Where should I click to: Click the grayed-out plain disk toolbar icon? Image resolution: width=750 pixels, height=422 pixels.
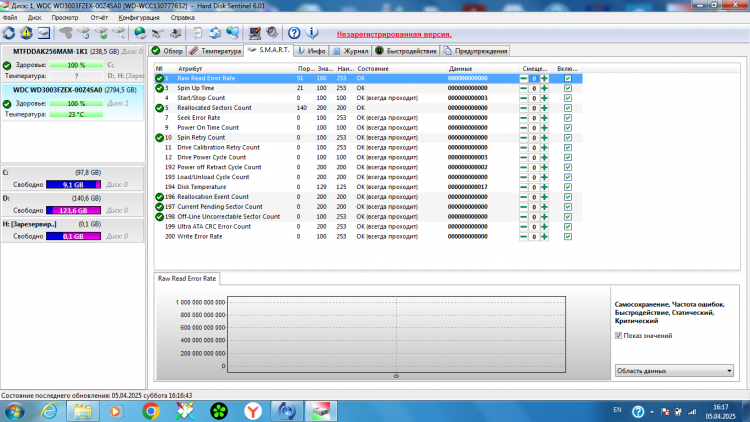point(66,33)
